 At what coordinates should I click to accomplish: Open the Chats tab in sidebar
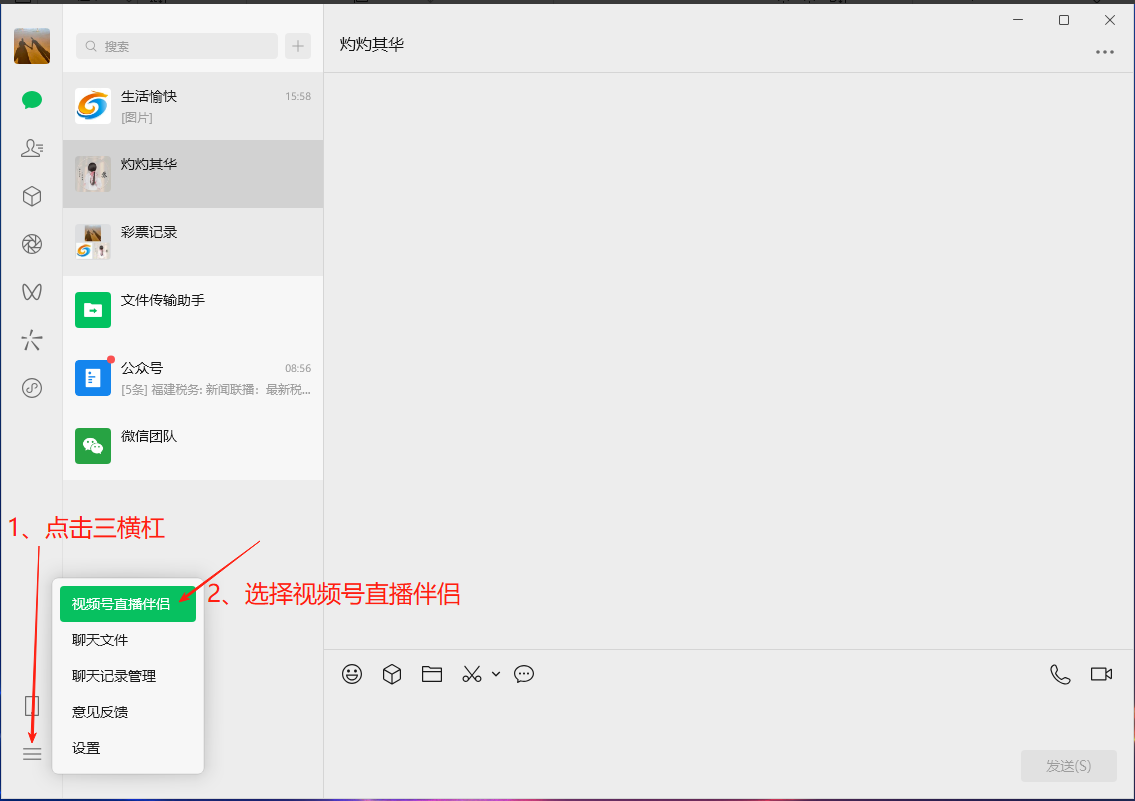point(32,99)
